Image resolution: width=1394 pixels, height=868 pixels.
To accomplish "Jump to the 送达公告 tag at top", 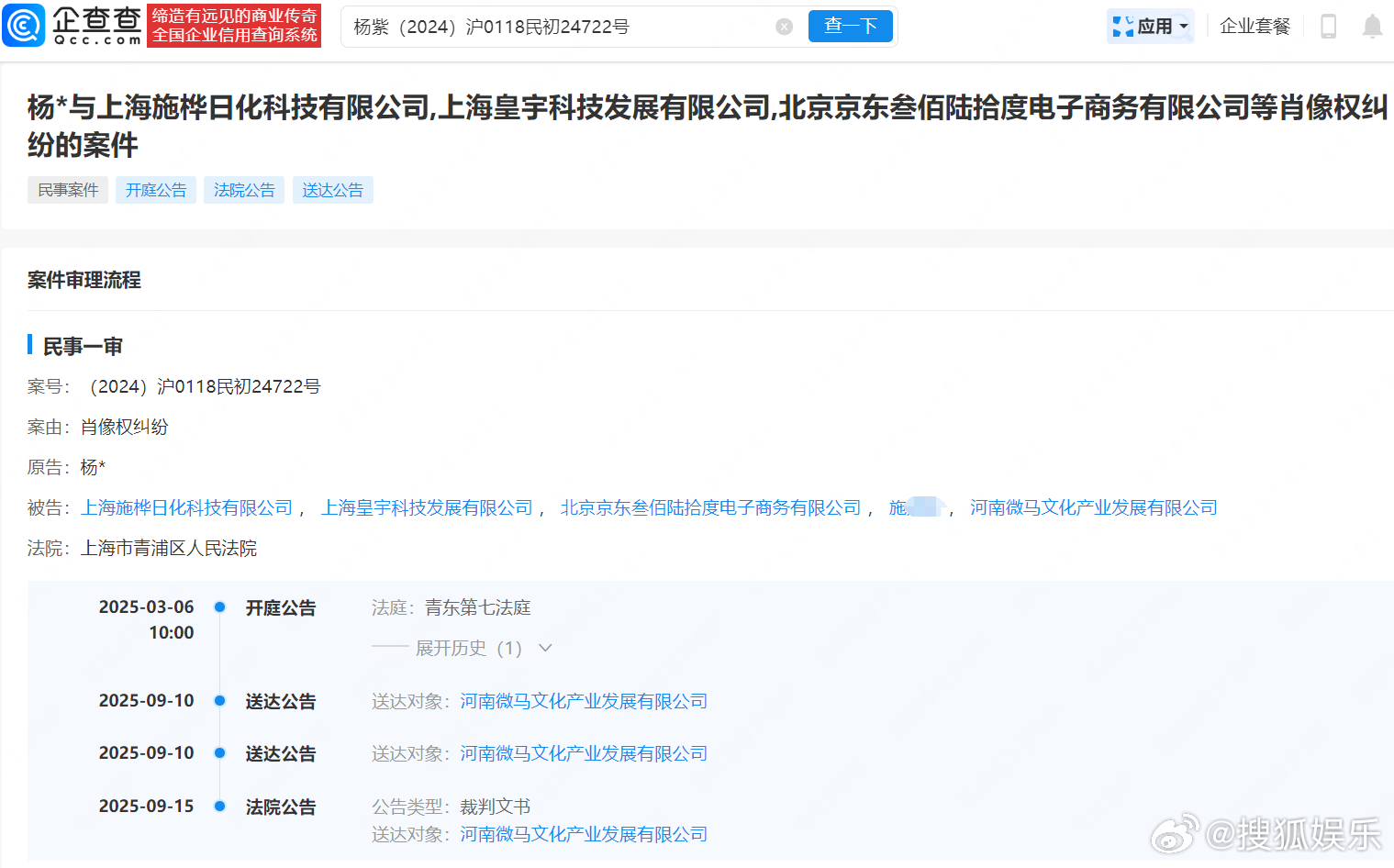I will (332, 190).
